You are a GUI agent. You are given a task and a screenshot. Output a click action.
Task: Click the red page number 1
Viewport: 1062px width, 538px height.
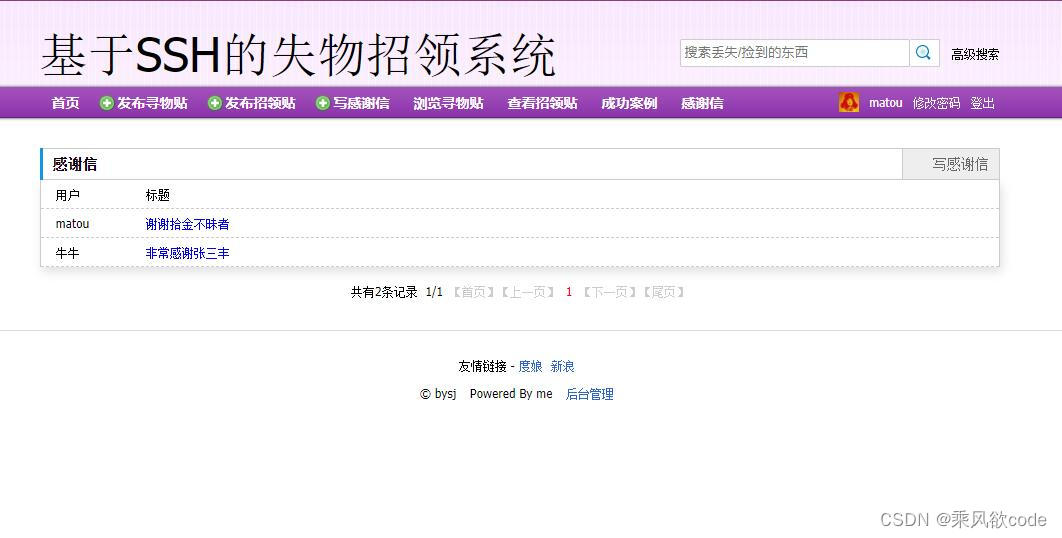coord(569,292)
